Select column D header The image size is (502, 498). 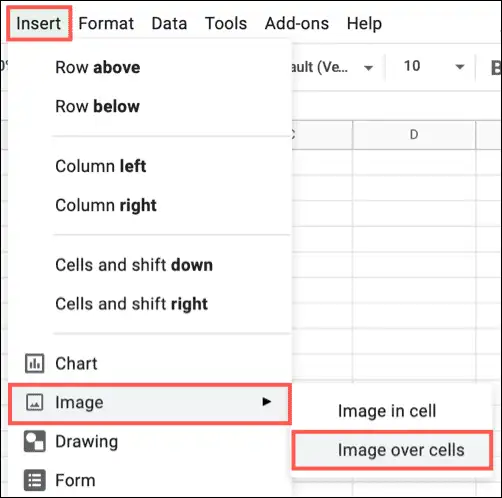(414, 135)
